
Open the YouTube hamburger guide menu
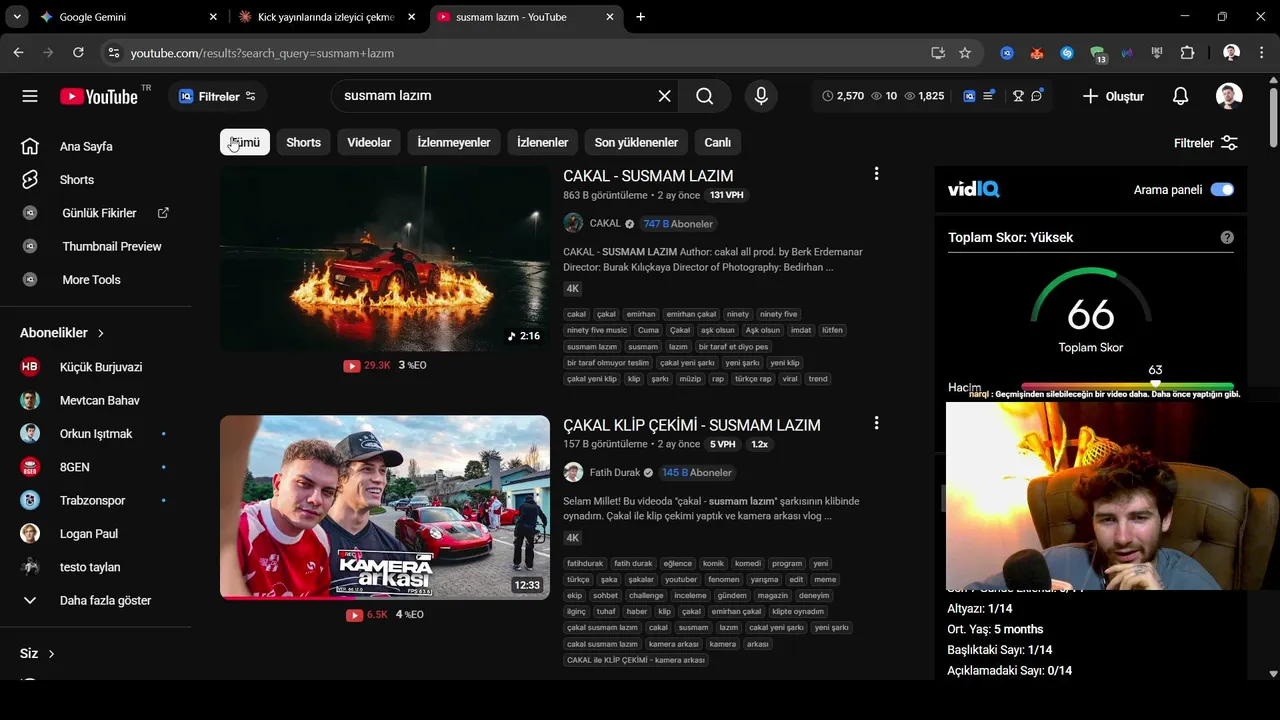(30, 96)
